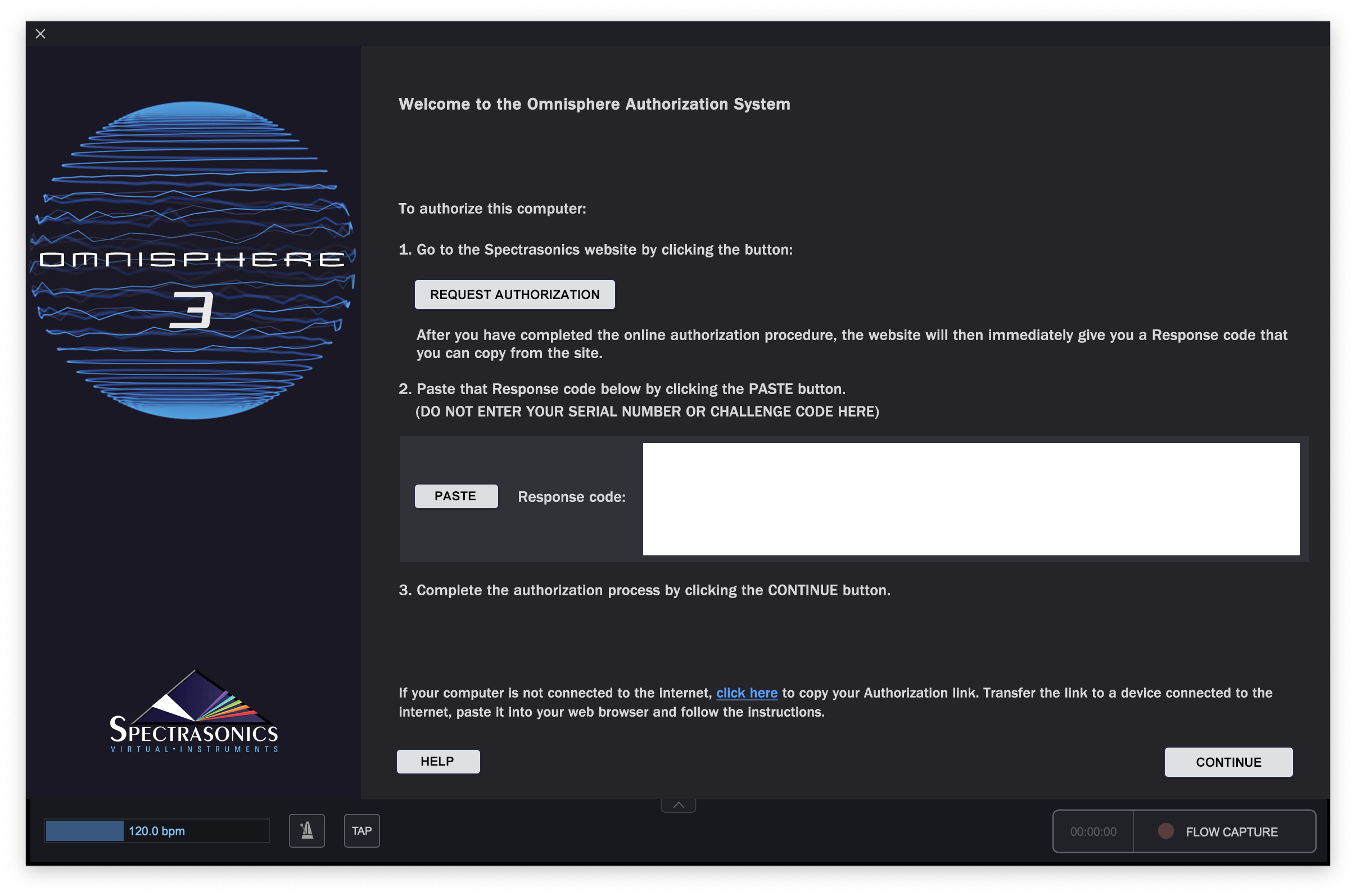Click into the Response code field
The image size is (1356, 896).
click(970, 499)
